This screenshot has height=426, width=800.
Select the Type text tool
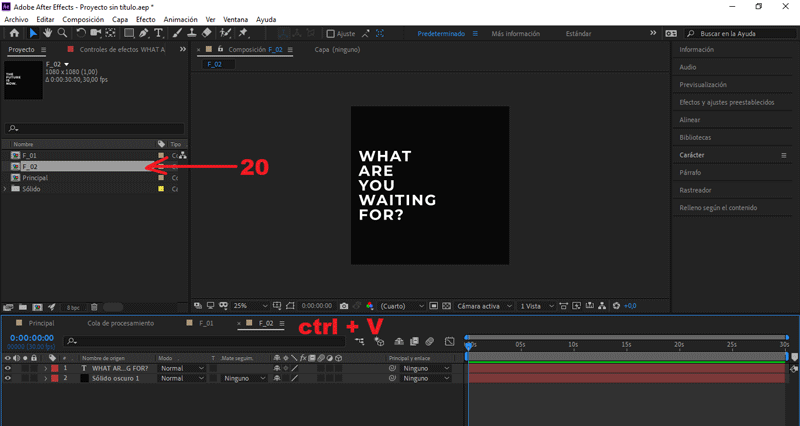159,33
